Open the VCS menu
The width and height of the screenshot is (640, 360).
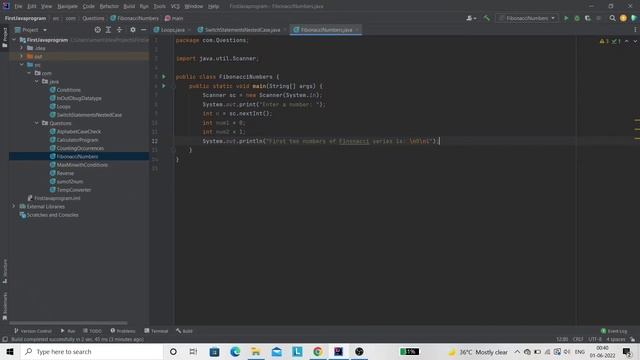175,6
